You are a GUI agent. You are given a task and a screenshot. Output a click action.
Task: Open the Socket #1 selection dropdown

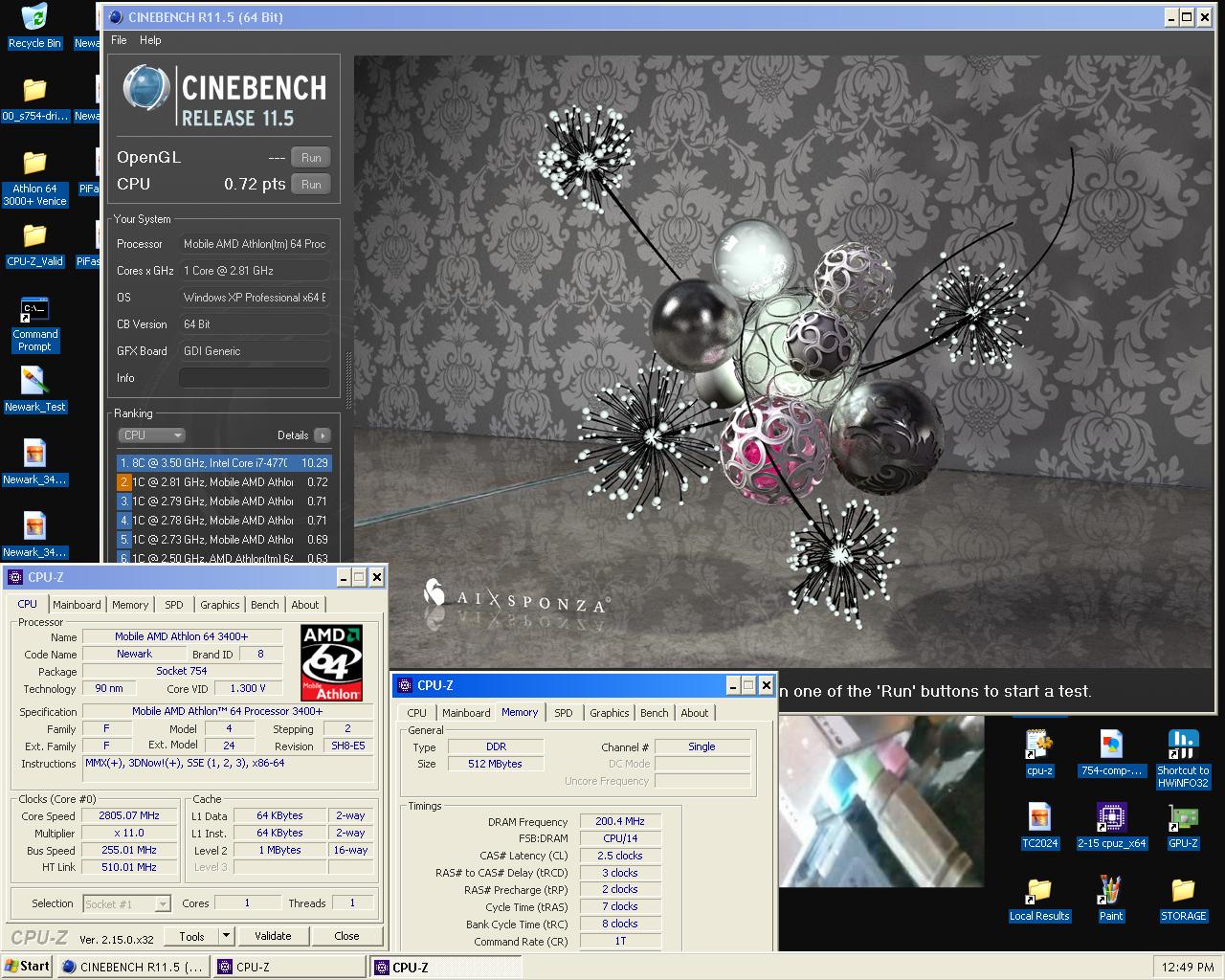[126, 903]
